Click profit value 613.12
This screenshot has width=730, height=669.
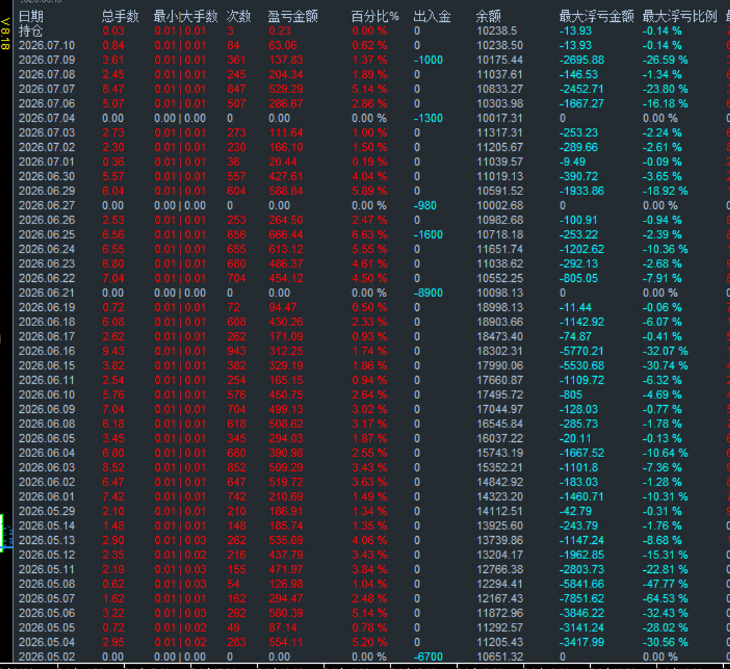286,249
